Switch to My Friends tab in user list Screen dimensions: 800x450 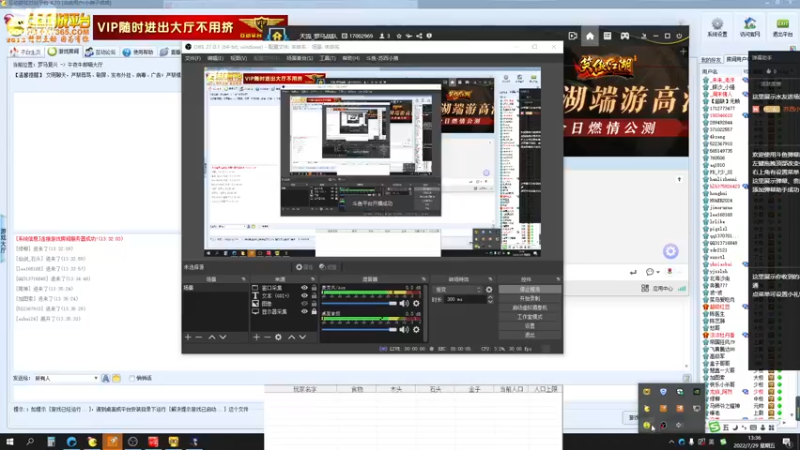(x=711, y=60)
